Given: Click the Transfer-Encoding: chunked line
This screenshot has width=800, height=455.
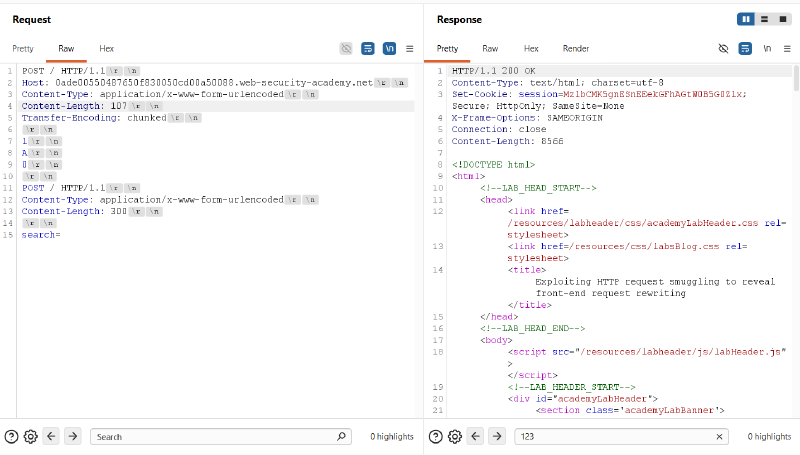Looking at the screenshot, I should point(111,118).
